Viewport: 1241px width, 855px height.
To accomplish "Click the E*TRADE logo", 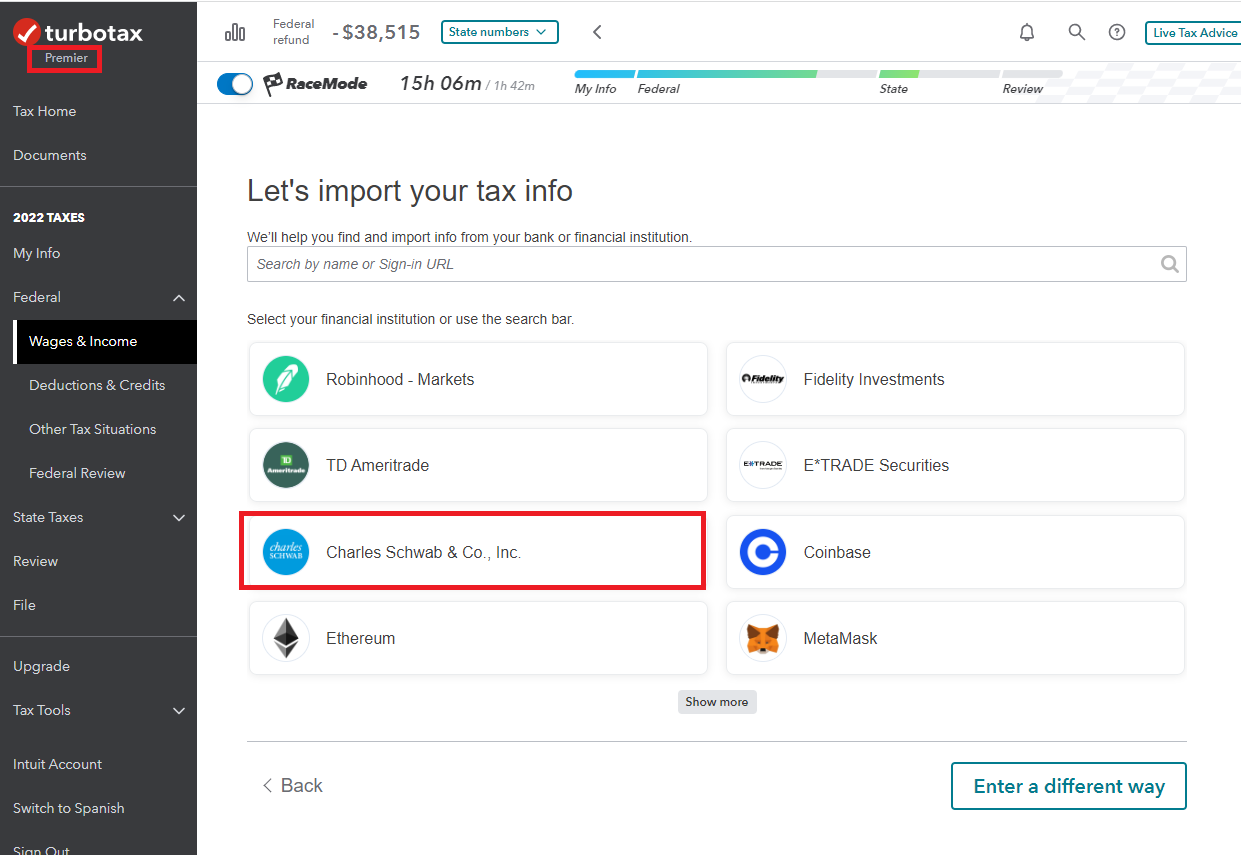I will pos(763,465).
